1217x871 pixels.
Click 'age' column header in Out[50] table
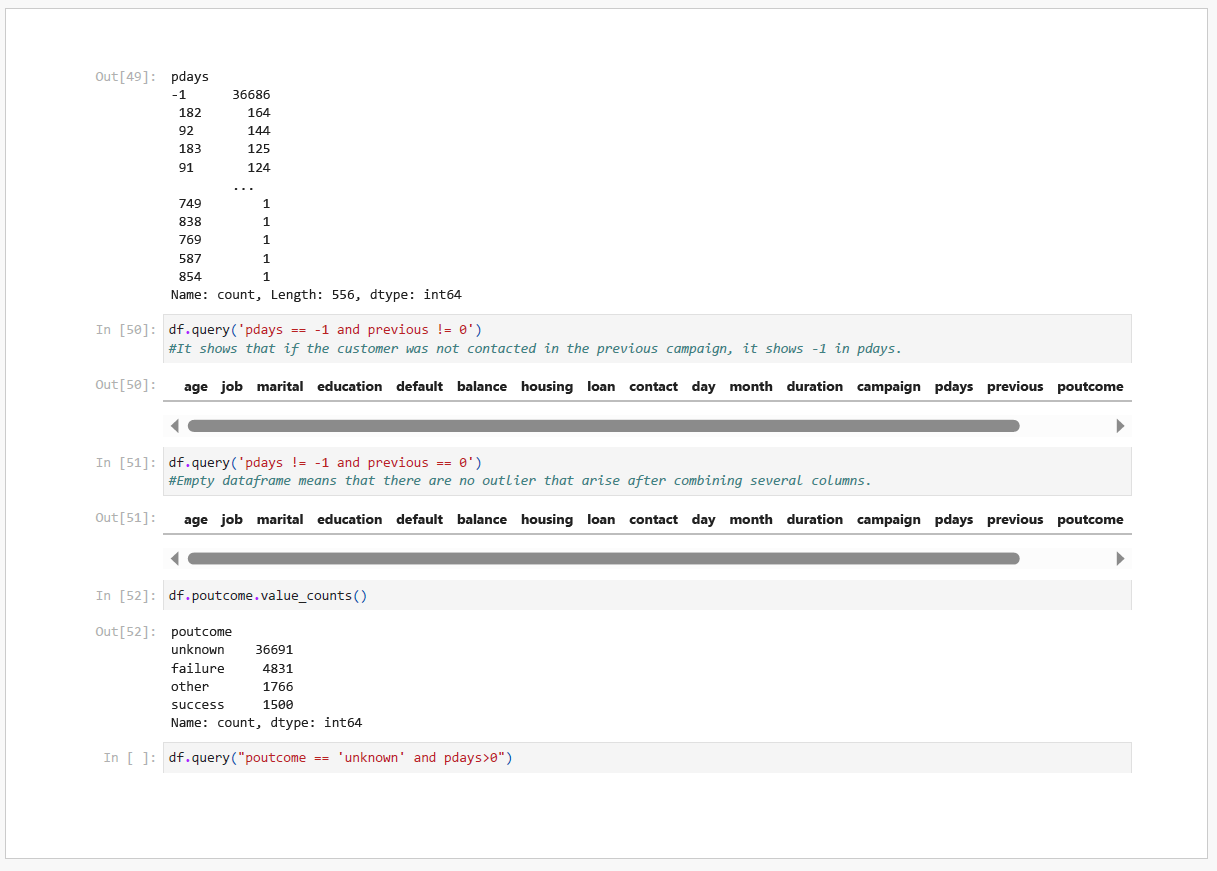click(x=196, y=387)
